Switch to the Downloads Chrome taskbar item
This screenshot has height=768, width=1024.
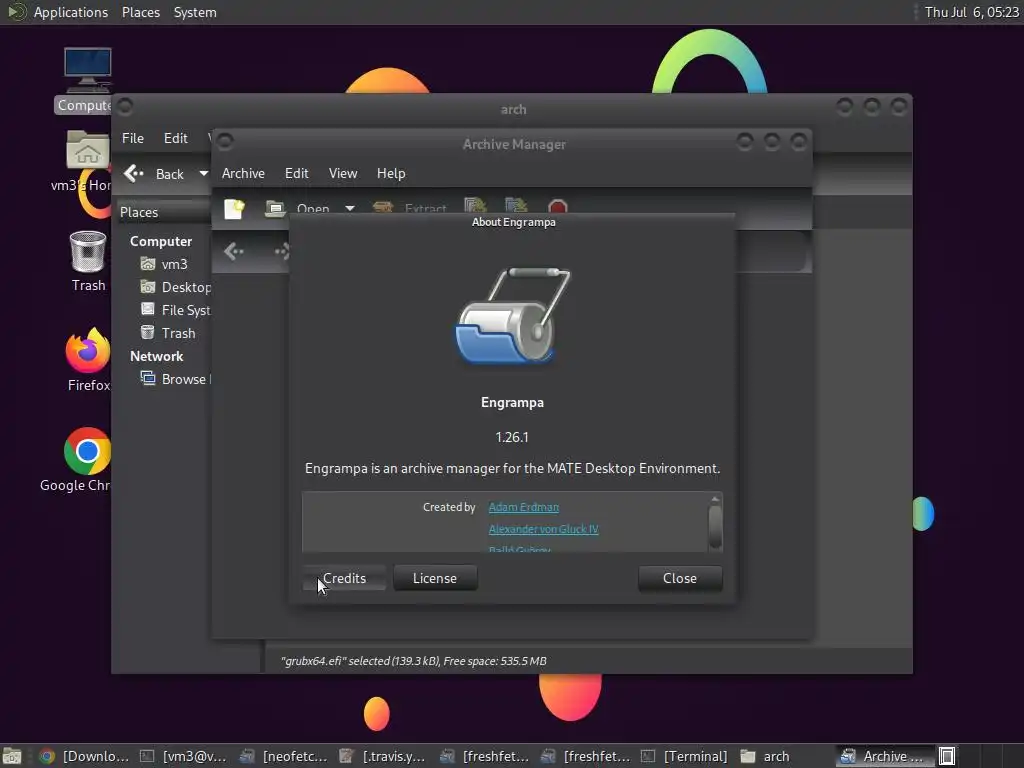(84, 756)
